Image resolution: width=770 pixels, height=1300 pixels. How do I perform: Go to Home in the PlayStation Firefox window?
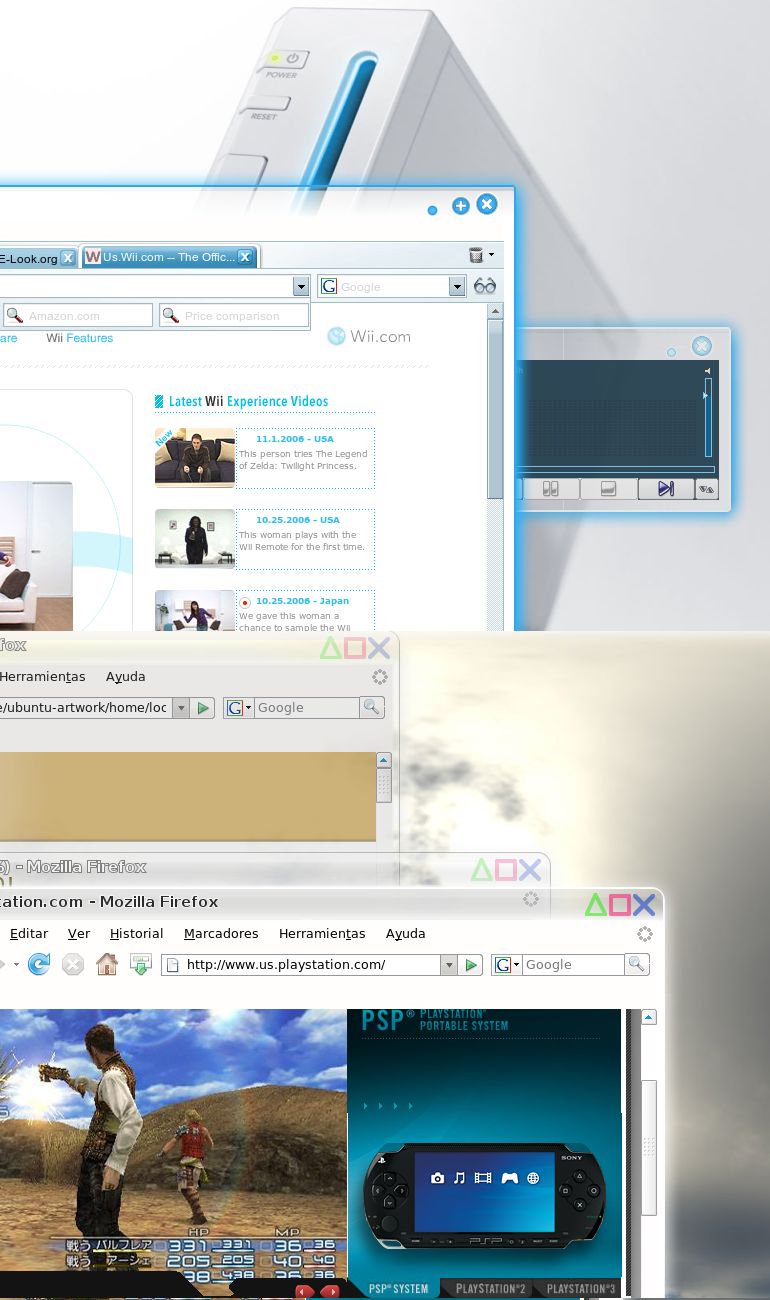[x=107, y=964]
